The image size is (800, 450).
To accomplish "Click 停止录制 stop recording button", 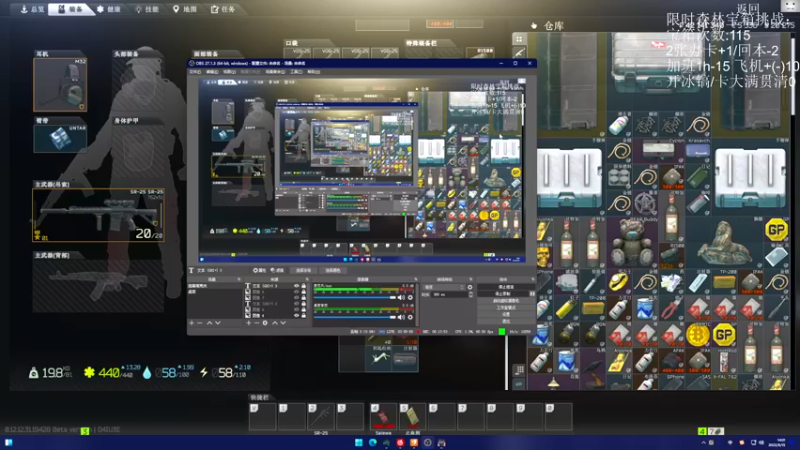I will (503, 294).
